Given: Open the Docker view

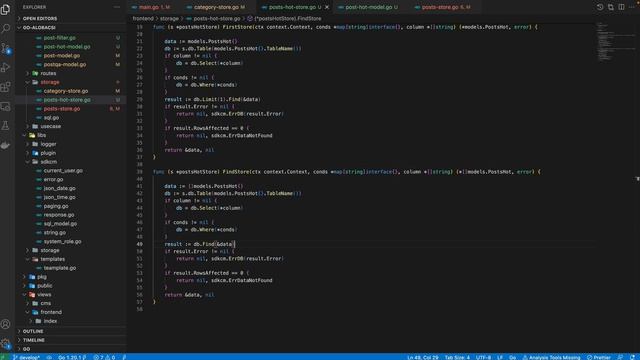Looking at the screenshot, I should point(6,145).
